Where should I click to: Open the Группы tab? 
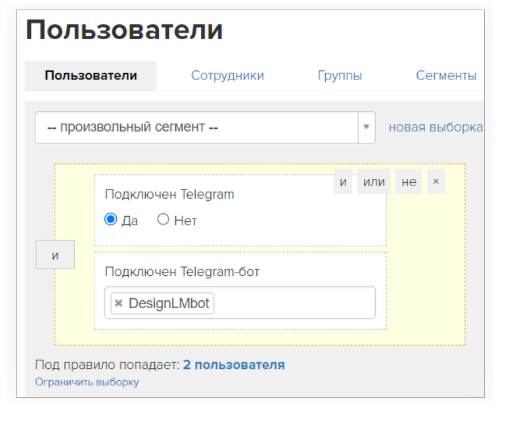340,76
